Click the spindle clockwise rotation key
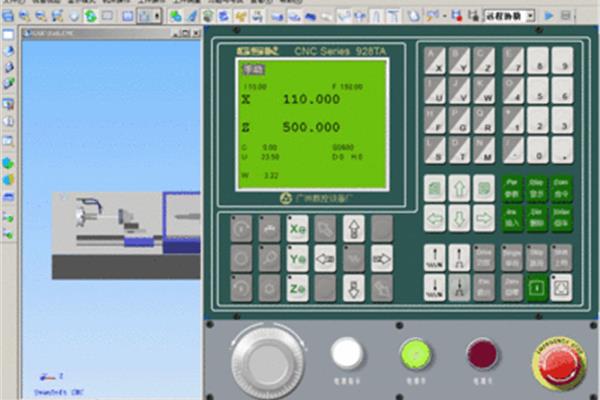 (x=241, y=229)
